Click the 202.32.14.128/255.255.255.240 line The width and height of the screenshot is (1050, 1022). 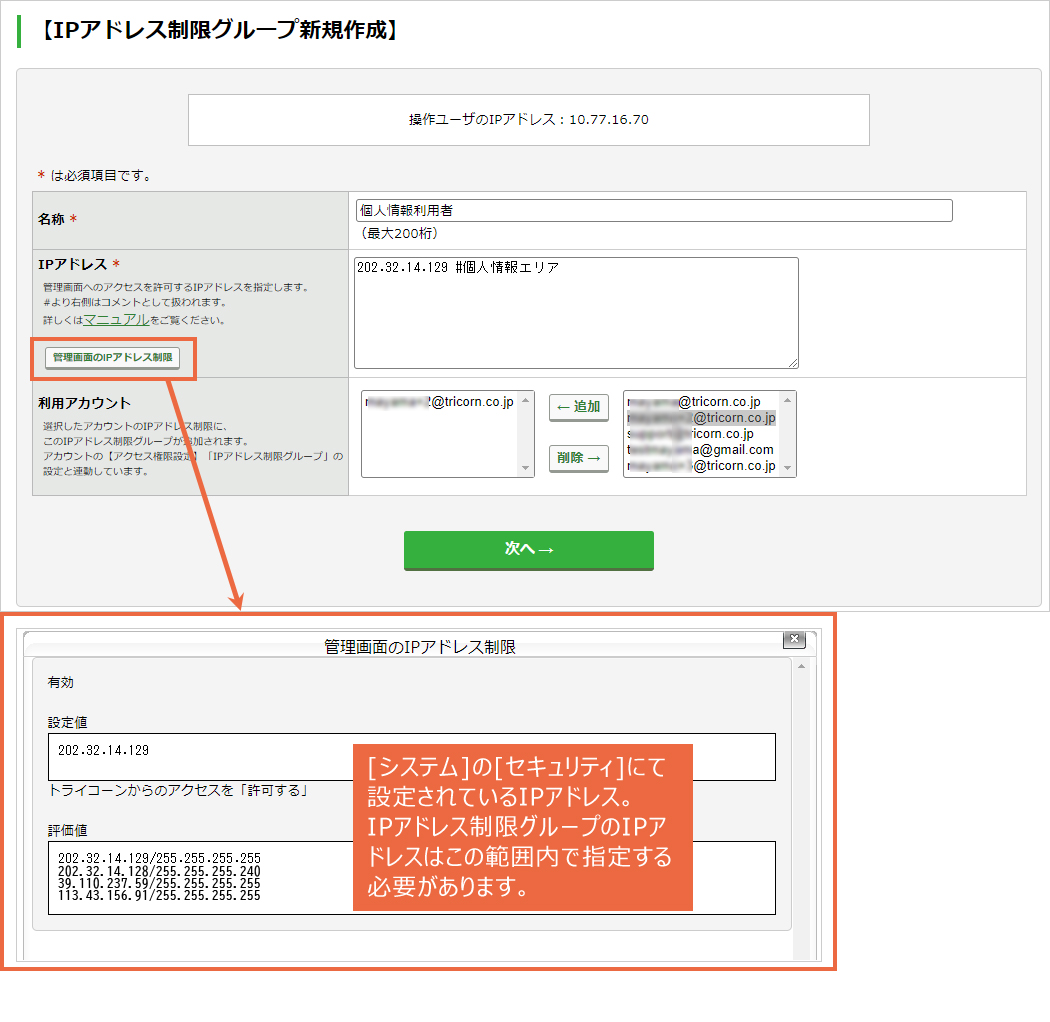point(159,871)
